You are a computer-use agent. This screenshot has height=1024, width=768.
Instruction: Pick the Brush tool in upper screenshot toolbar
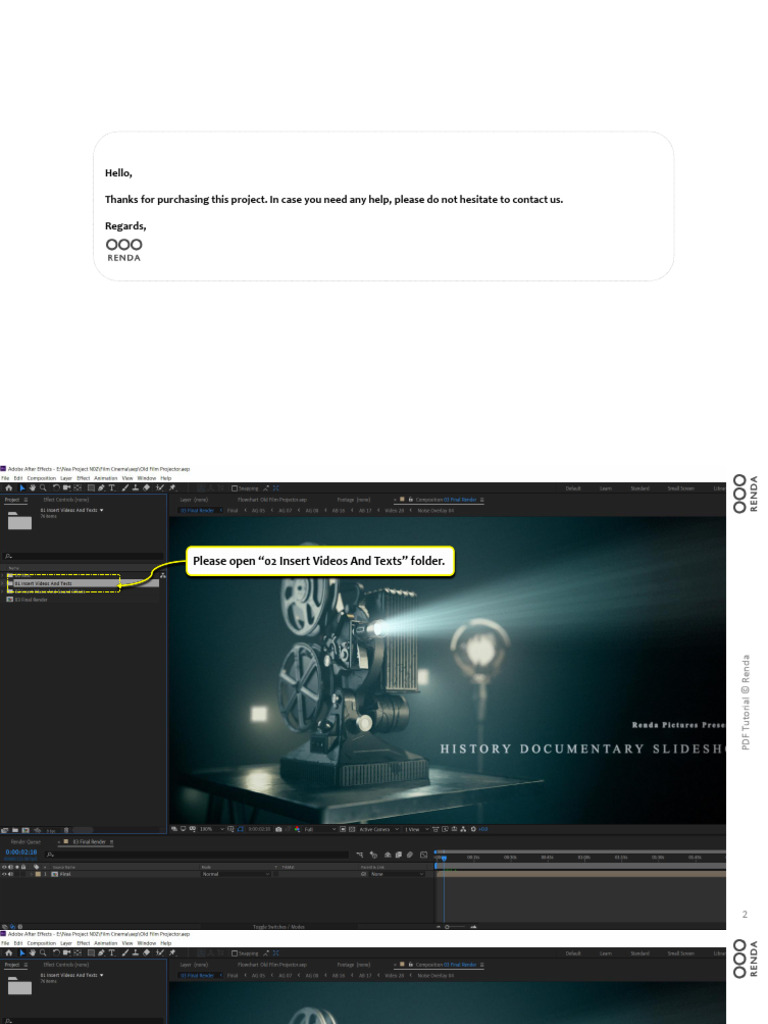125,488
